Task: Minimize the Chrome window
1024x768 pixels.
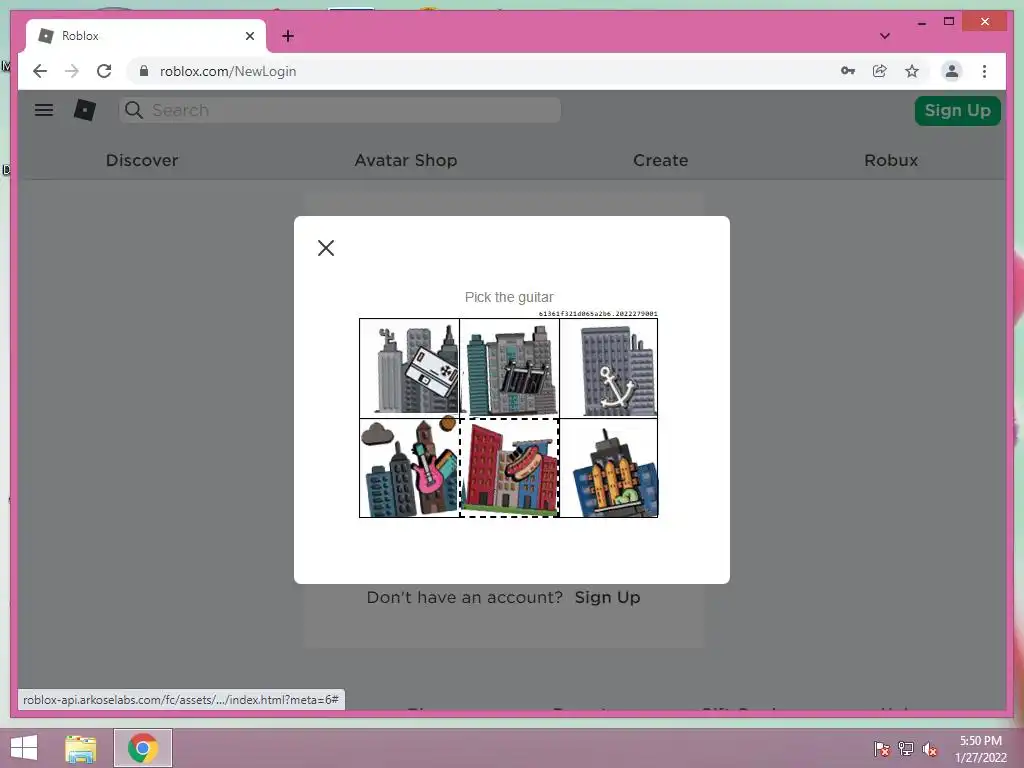Action: tap(921, 22)
